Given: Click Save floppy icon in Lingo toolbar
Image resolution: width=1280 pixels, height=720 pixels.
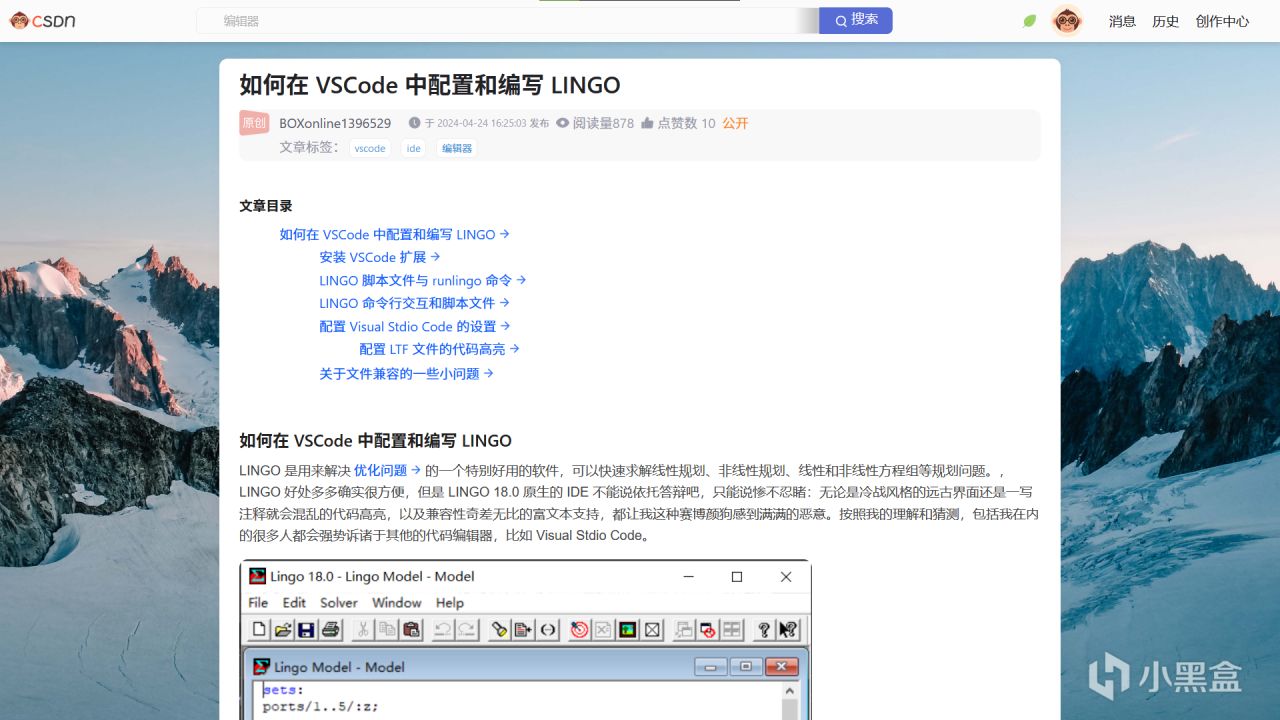Looking at the screenshot, I should (306, 629).
